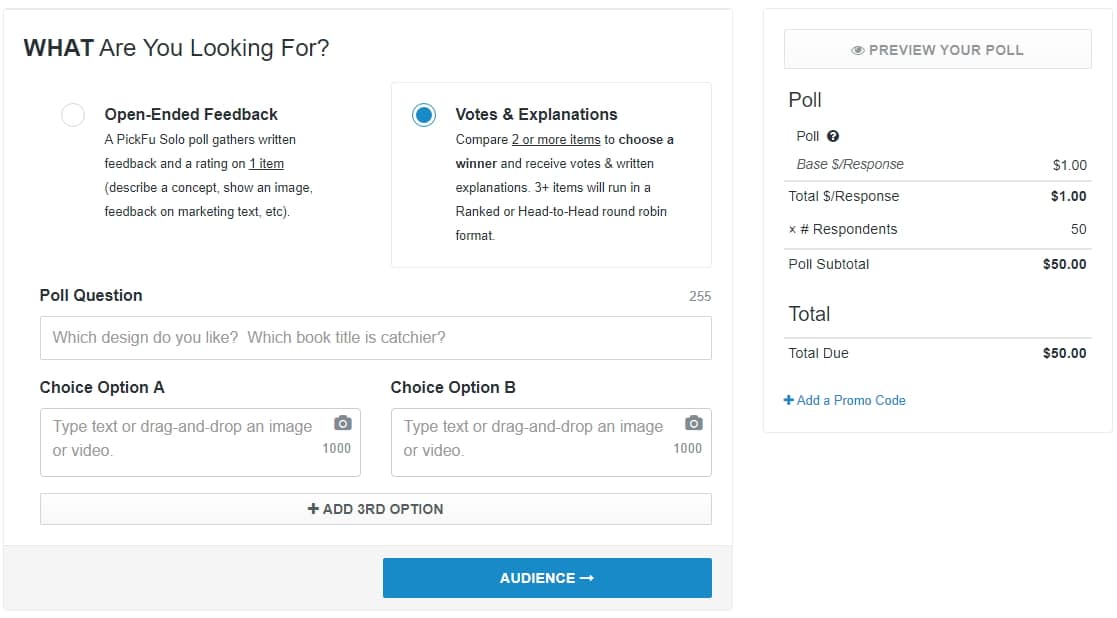
Task: Continue to the Audience step
Action: click(547, 578)
